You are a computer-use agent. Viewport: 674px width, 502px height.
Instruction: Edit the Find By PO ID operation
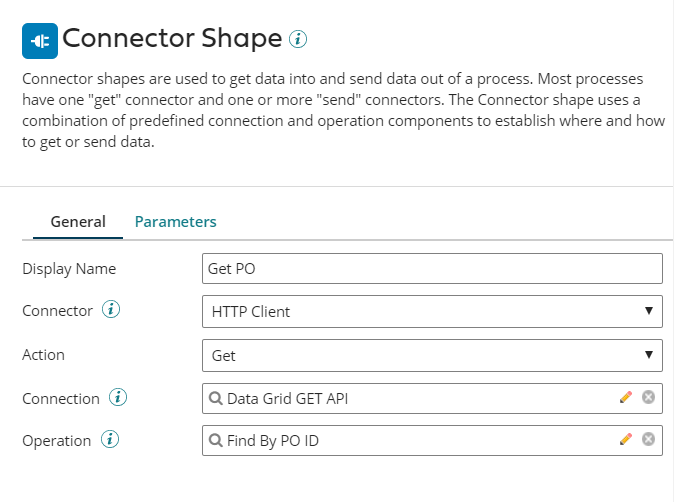coord(626,439)
